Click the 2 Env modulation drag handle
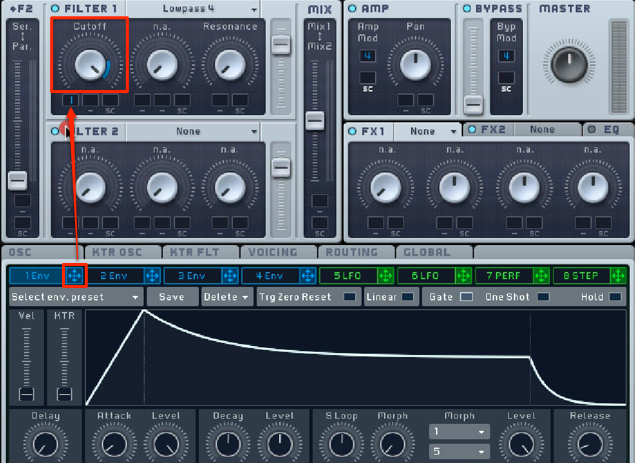 tap(152, 276)
